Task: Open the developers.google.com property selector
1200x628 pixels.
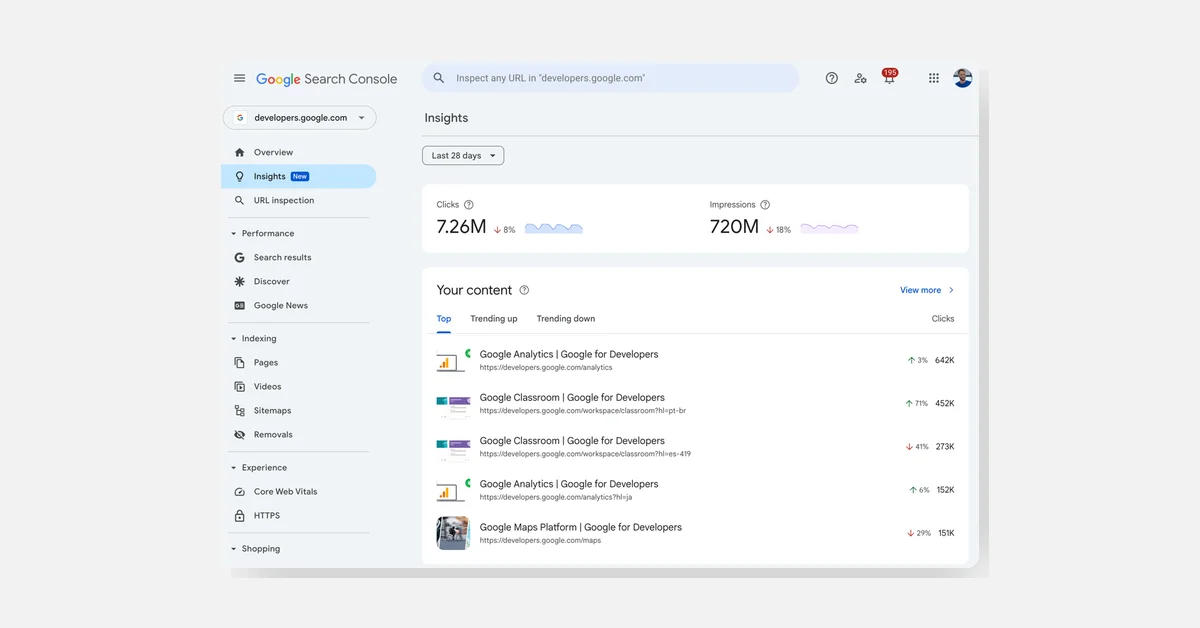Action: 300,118
